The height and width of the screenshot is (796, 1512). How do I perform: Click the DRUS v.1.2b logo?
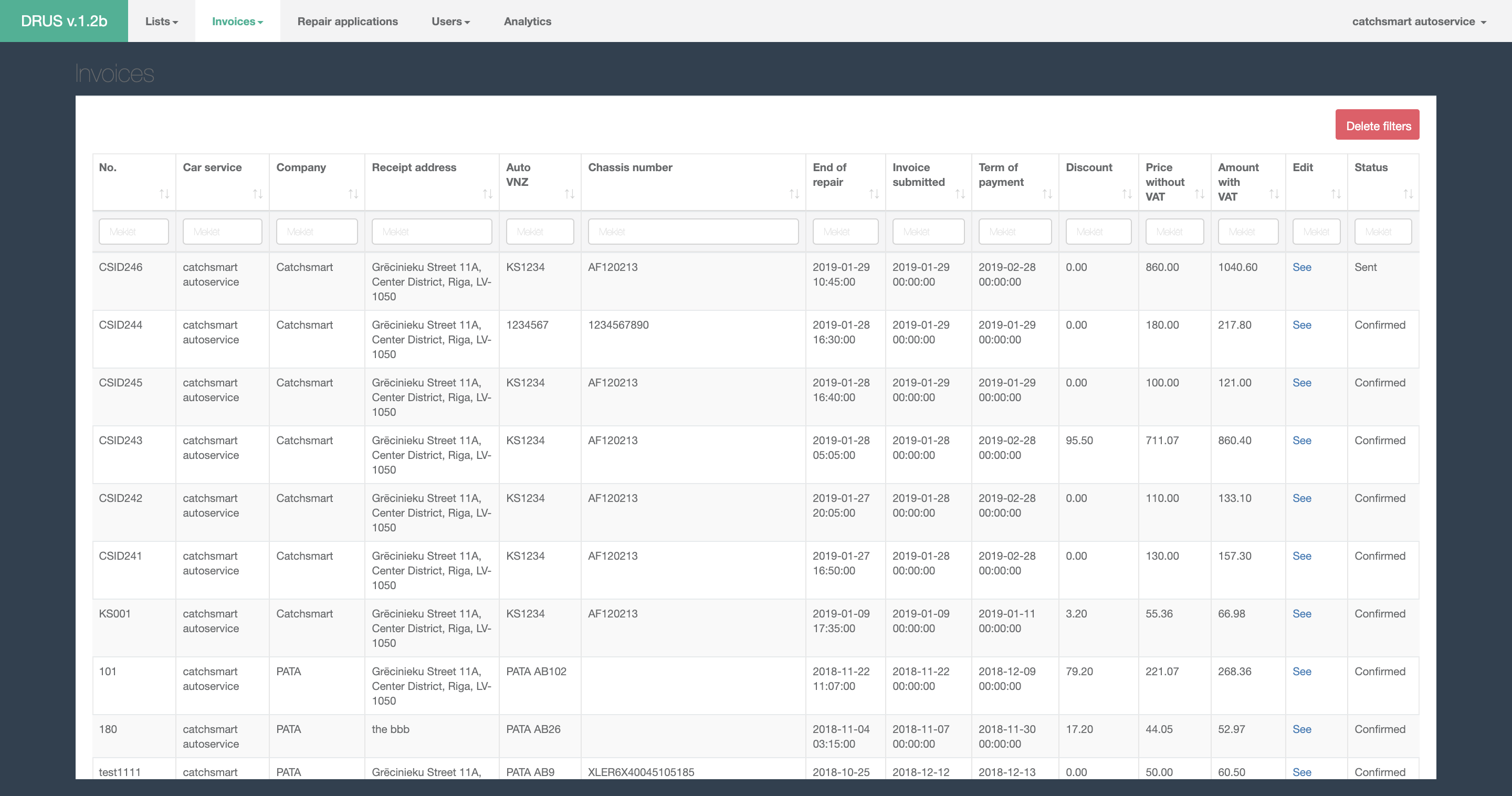click(x=64, y=21)
